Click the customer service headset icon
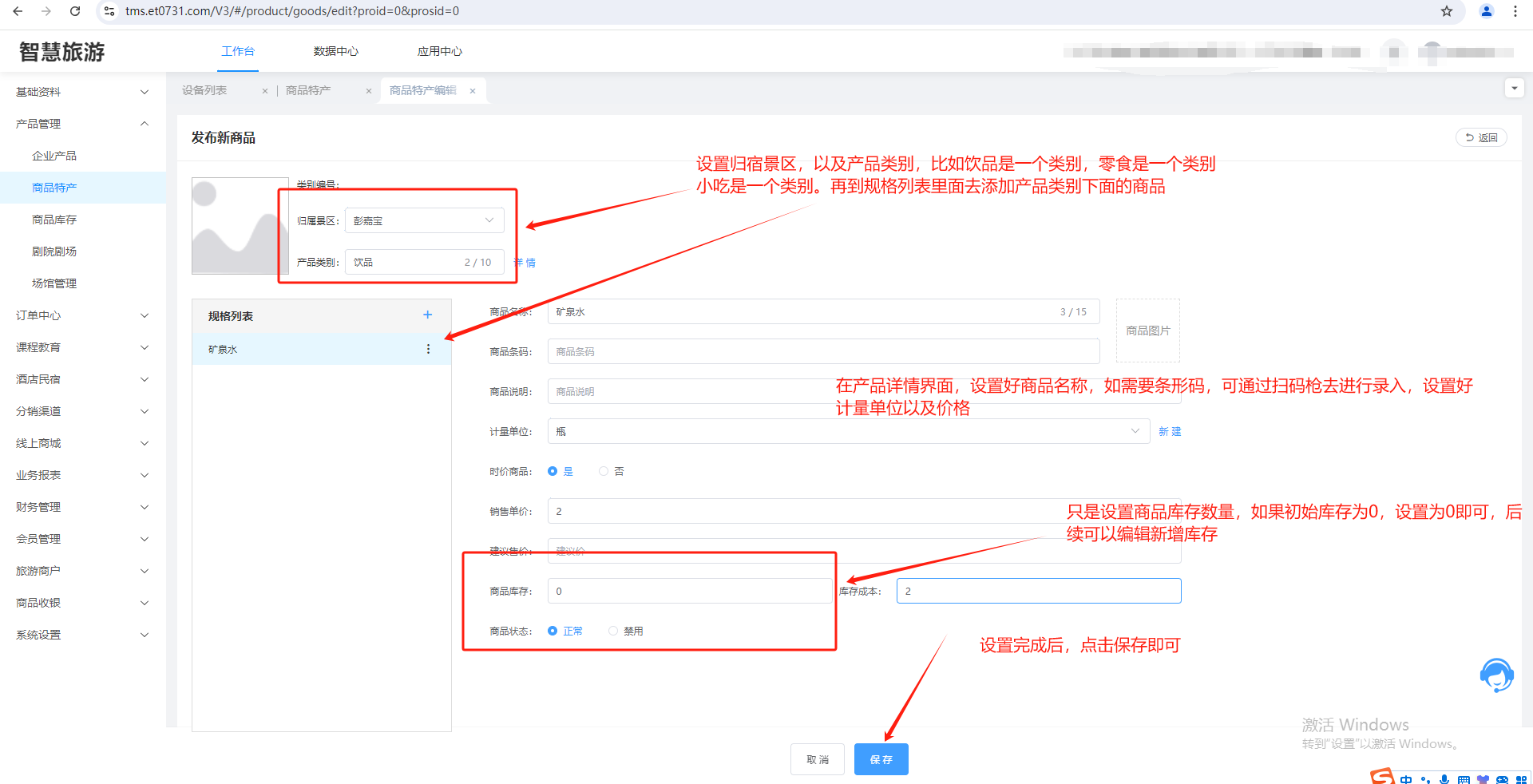Screen dimensions: 1533x784 coord(1495,675)
